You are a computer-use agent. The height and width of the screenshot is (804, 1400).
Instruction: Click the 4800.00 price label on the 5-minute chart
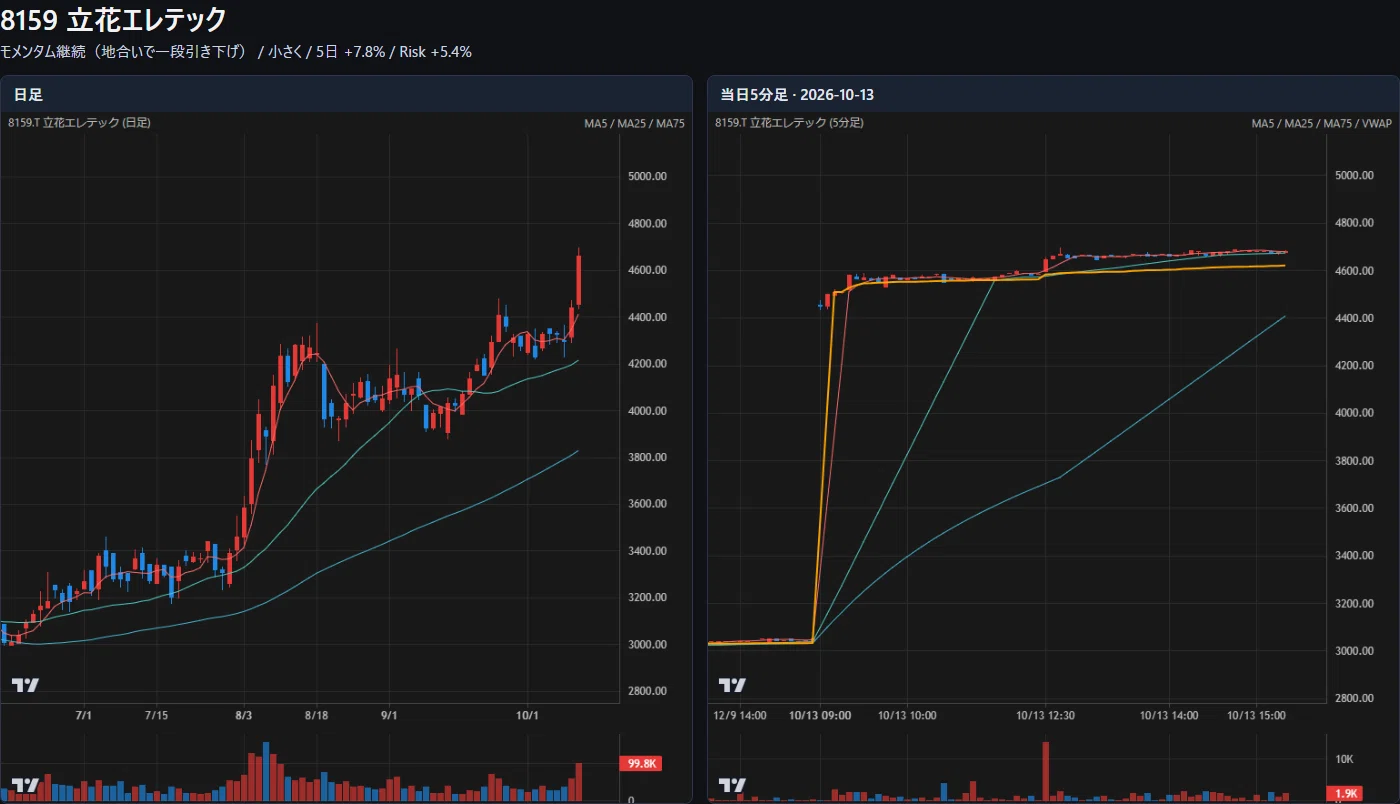tap(1354, 223)
